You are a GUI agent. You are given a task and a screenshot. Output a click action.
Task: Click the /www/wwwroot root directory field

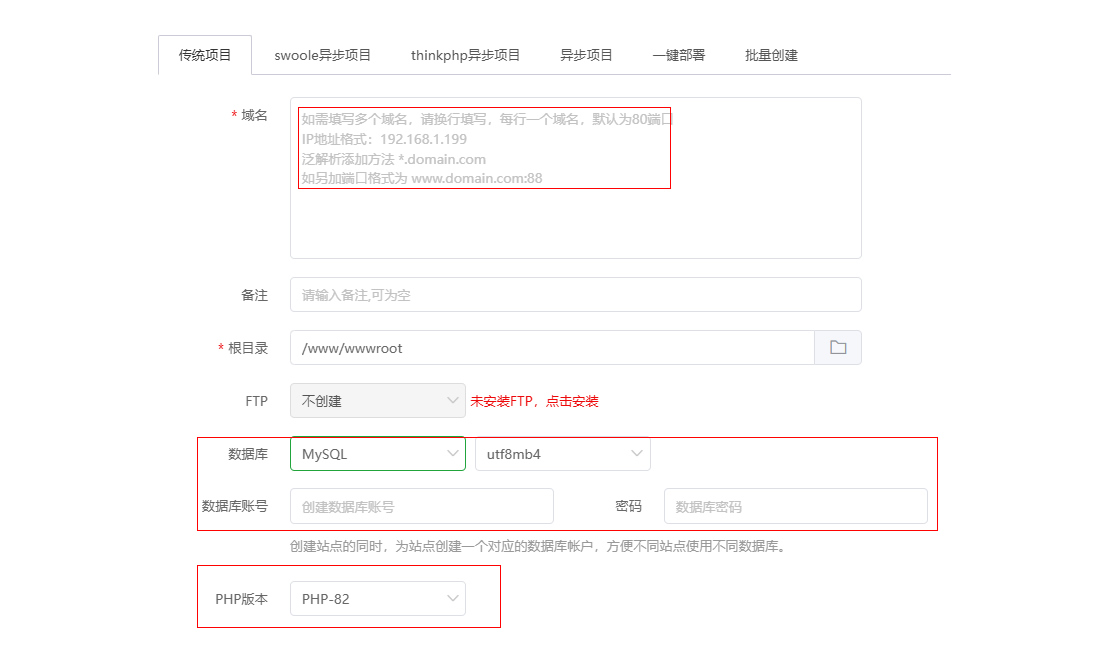552,348
